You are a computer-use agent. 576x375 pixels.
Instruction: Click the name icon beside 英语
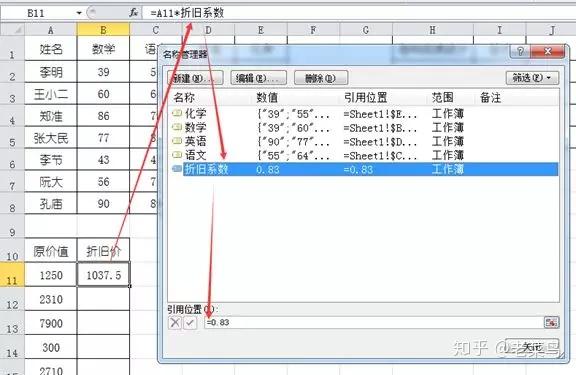(177, 141)
